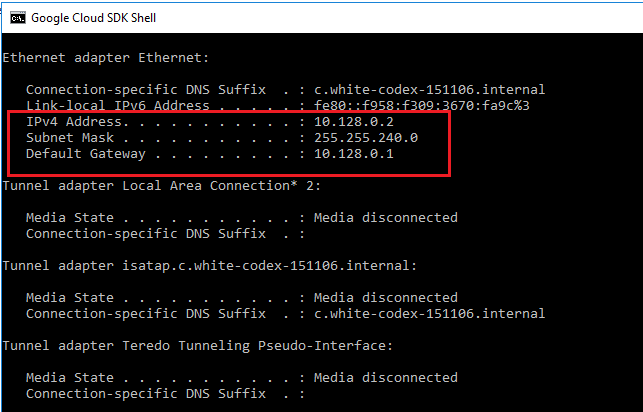Click the Subnet Mask label

(x=65, y=137)
